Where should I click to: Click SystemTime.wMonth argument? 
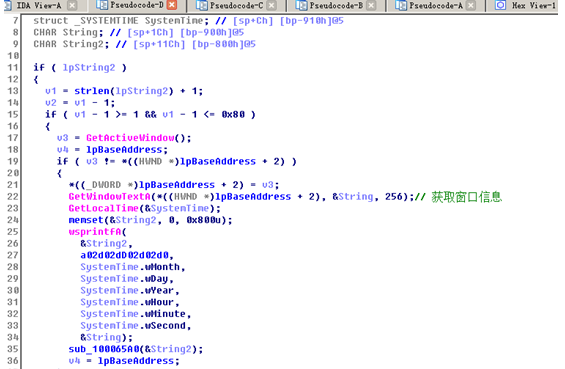(130, 267)
